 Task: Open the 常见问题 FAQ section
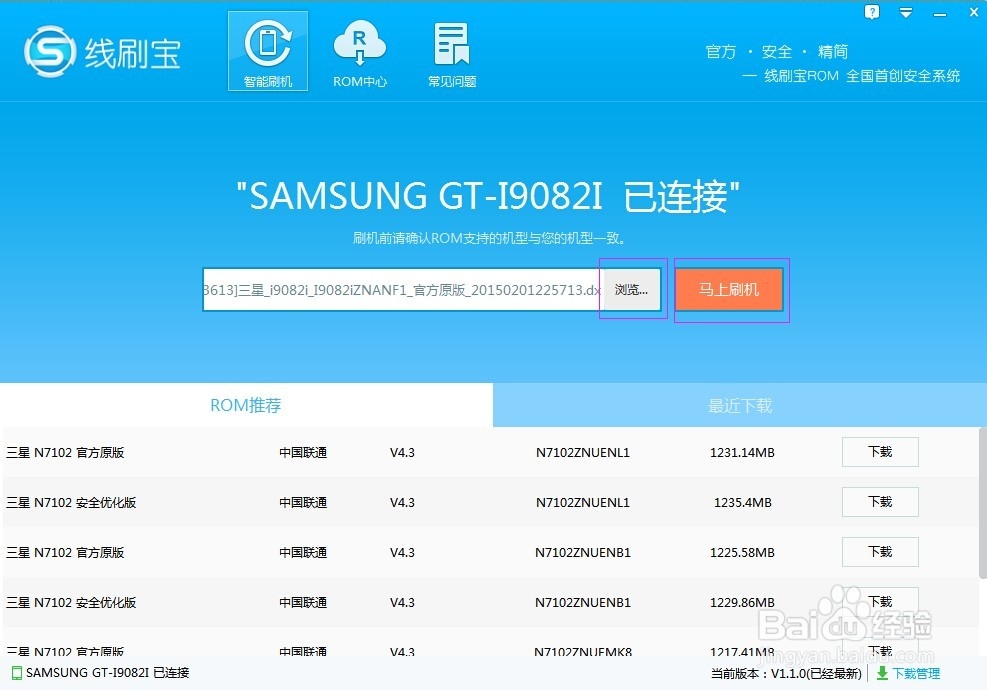(452, 54)
